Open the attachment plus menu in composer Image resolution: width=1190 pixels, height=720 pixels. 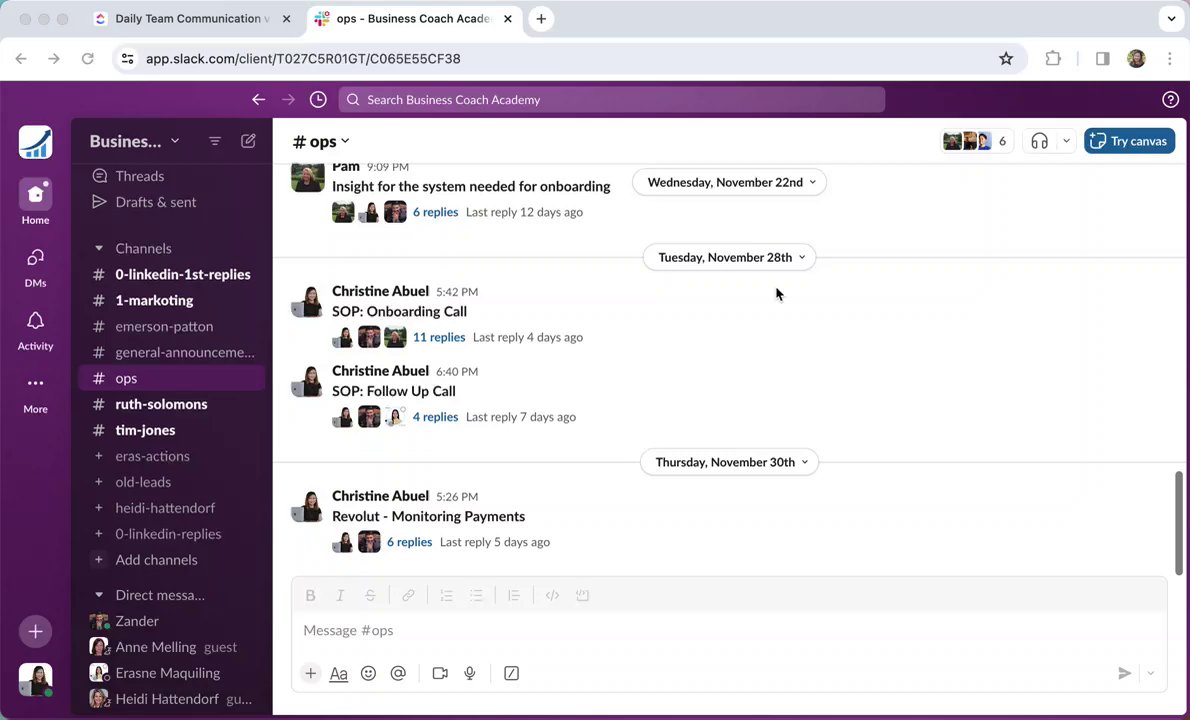coord(310,673)
